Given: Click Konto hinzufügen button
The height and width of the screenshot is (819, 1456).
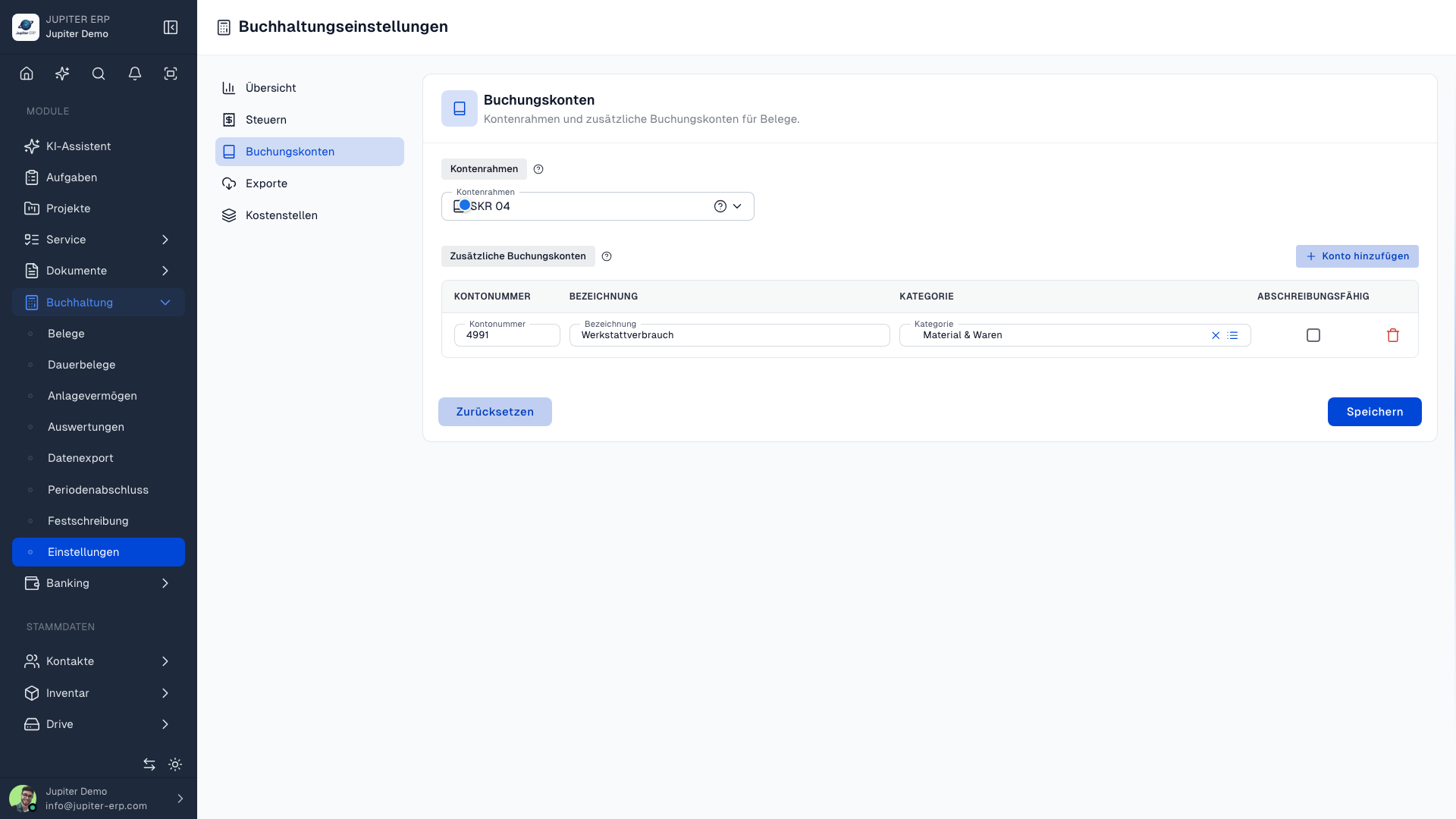Looking at the screenshot, I should (x=1357, y=256).
